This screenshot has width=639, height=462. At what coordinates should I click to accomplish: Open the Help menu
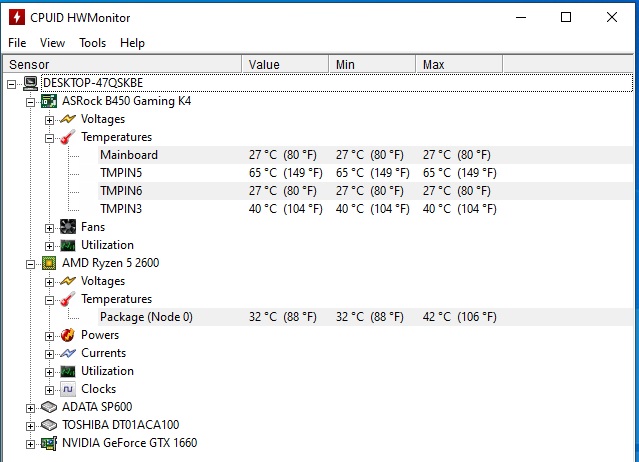(x=132, y=43)
